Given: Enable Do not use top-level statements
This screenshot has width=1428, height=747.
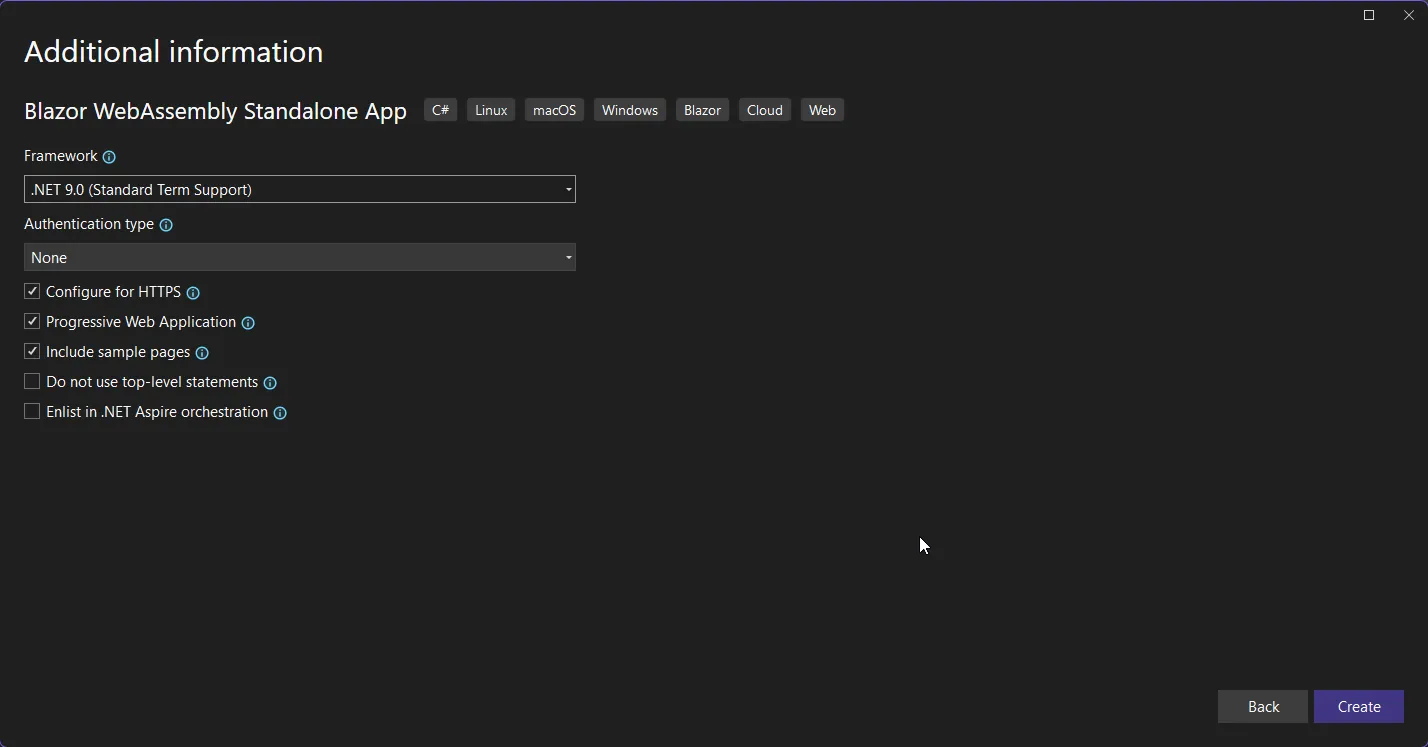Looking at the screenshot, I should tap(32, 382).
